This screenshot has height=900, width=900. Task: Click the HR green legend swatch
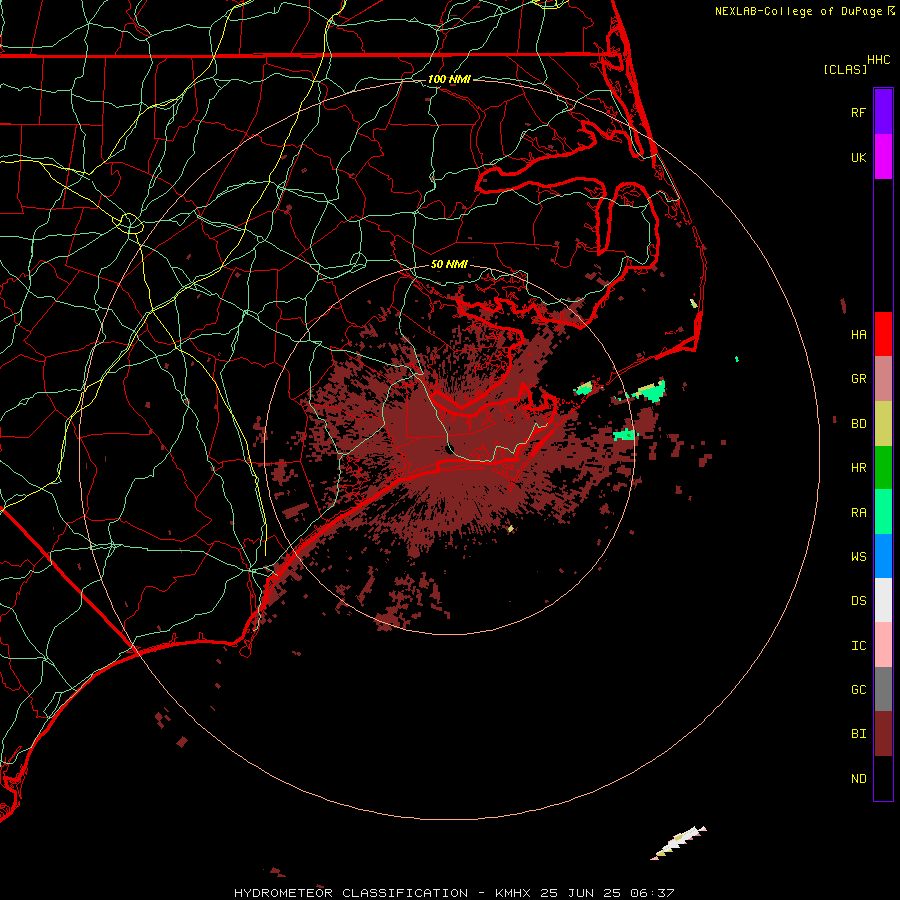coord(883,468)
